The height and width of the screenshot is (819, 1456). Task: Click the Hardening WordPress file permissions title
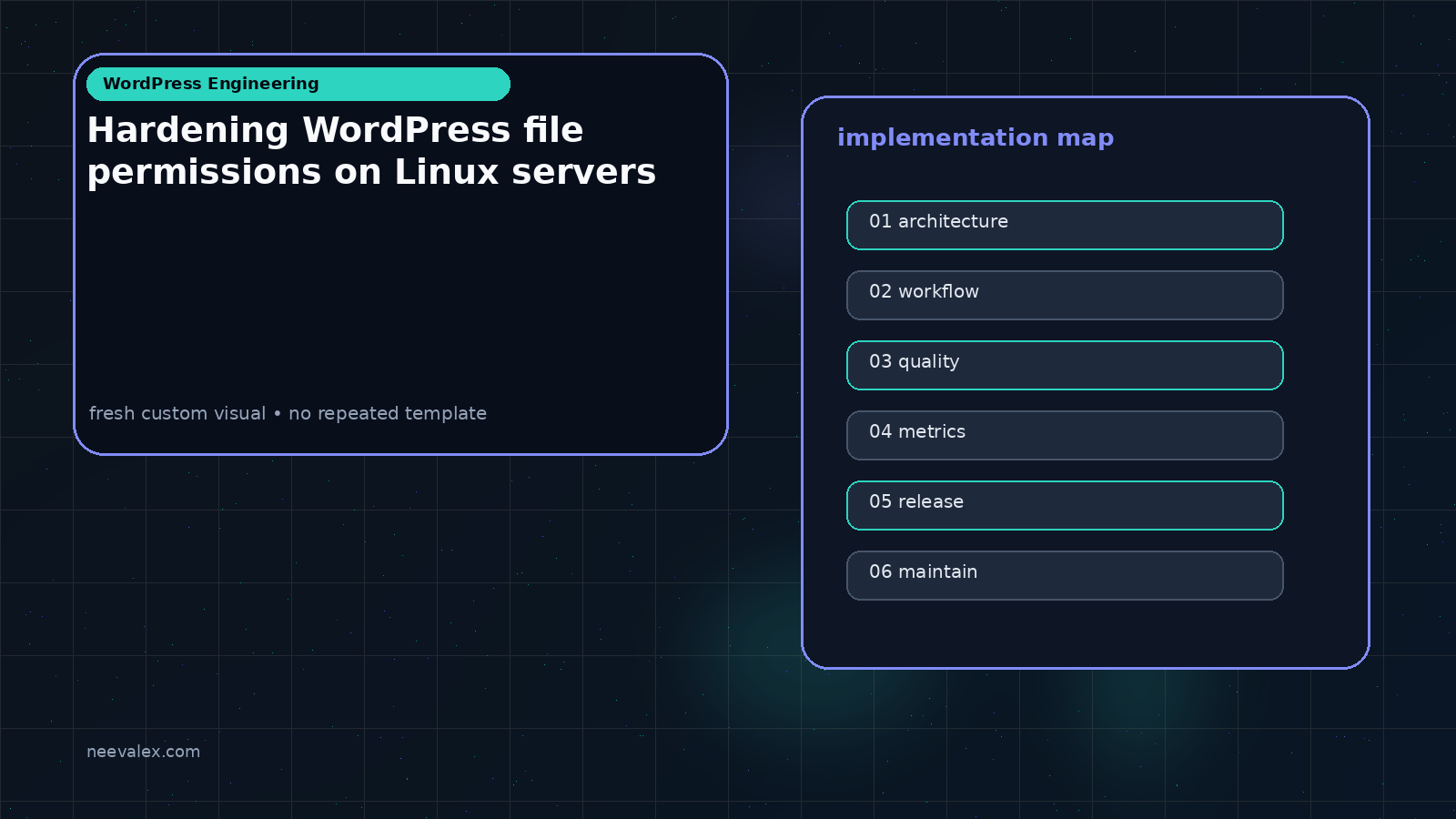pos(371,151)
